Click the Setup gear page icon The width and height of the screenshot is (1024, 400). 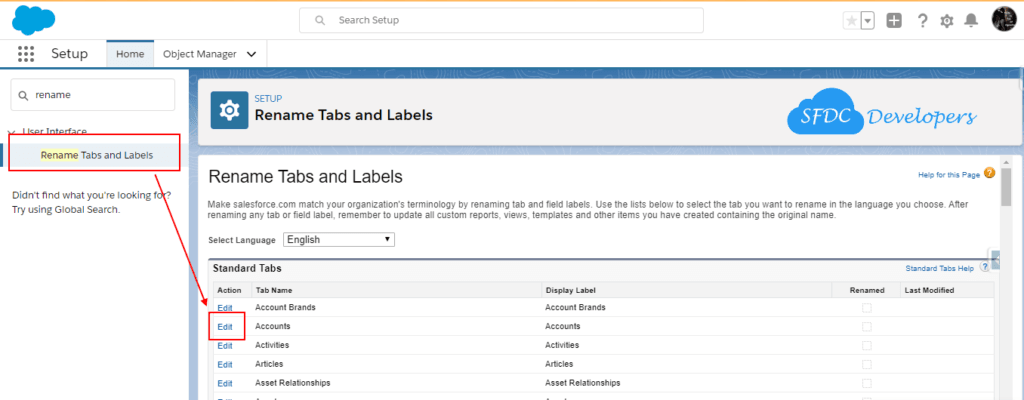point(229,110)
